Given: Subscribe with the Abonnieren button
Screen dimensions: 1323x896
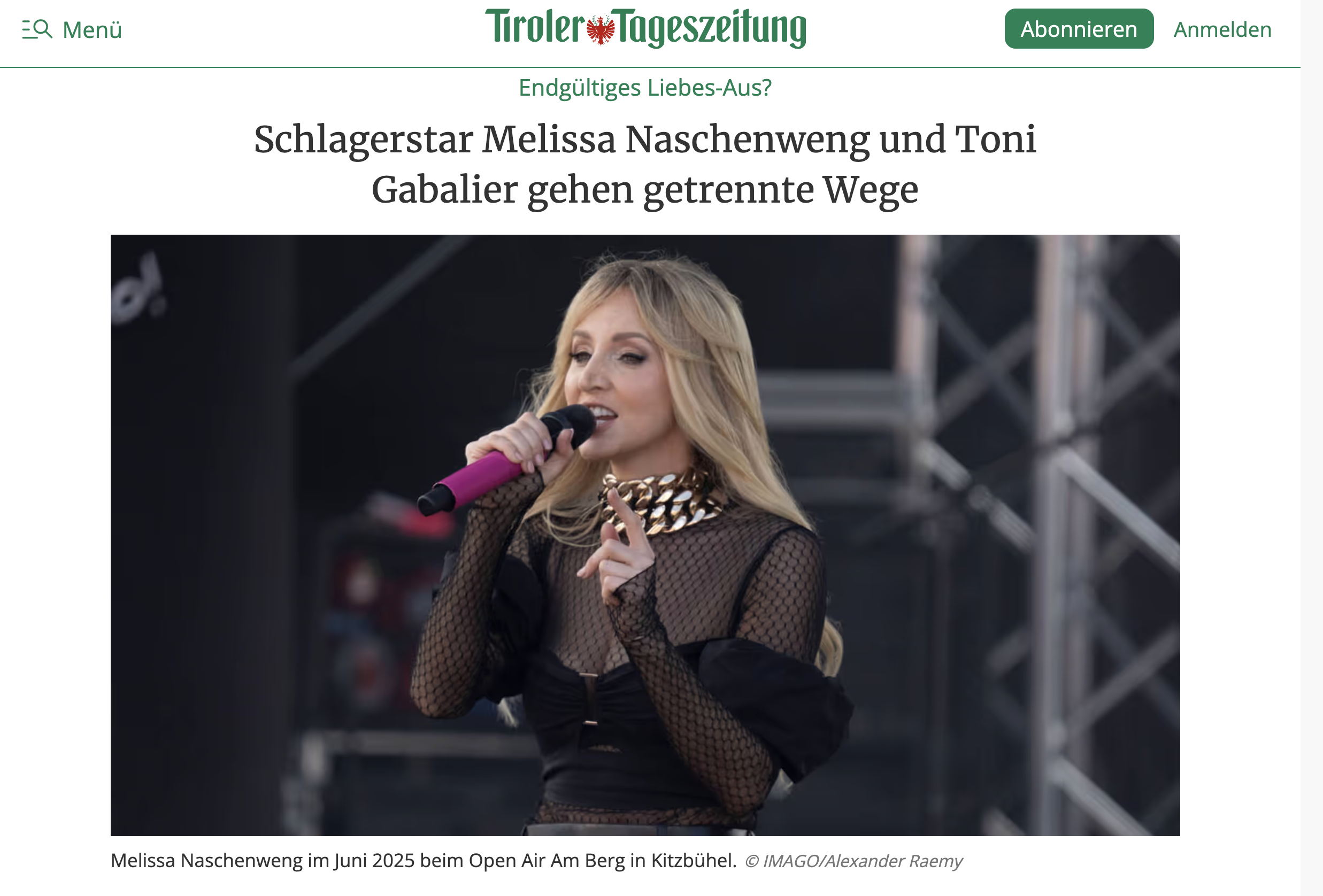Looking at the screenshot, I should point(1079,29).
